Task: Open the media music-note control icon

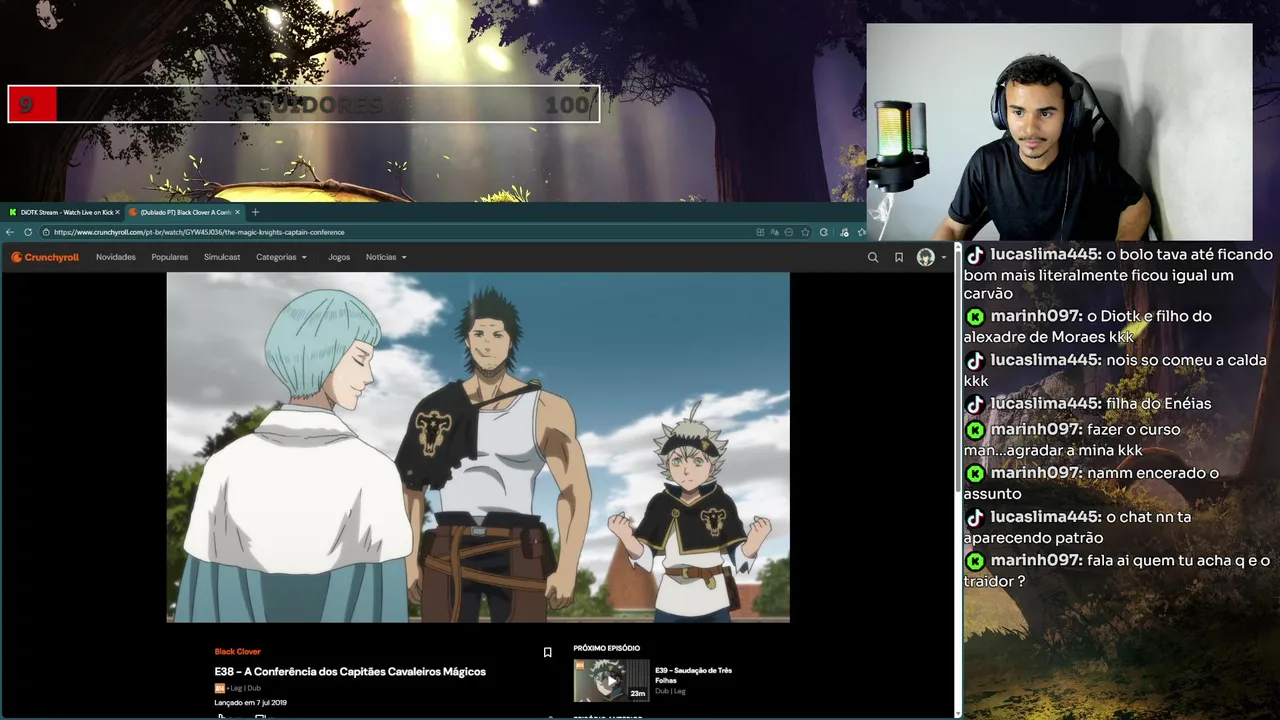Action: click(x=844, y=232)
